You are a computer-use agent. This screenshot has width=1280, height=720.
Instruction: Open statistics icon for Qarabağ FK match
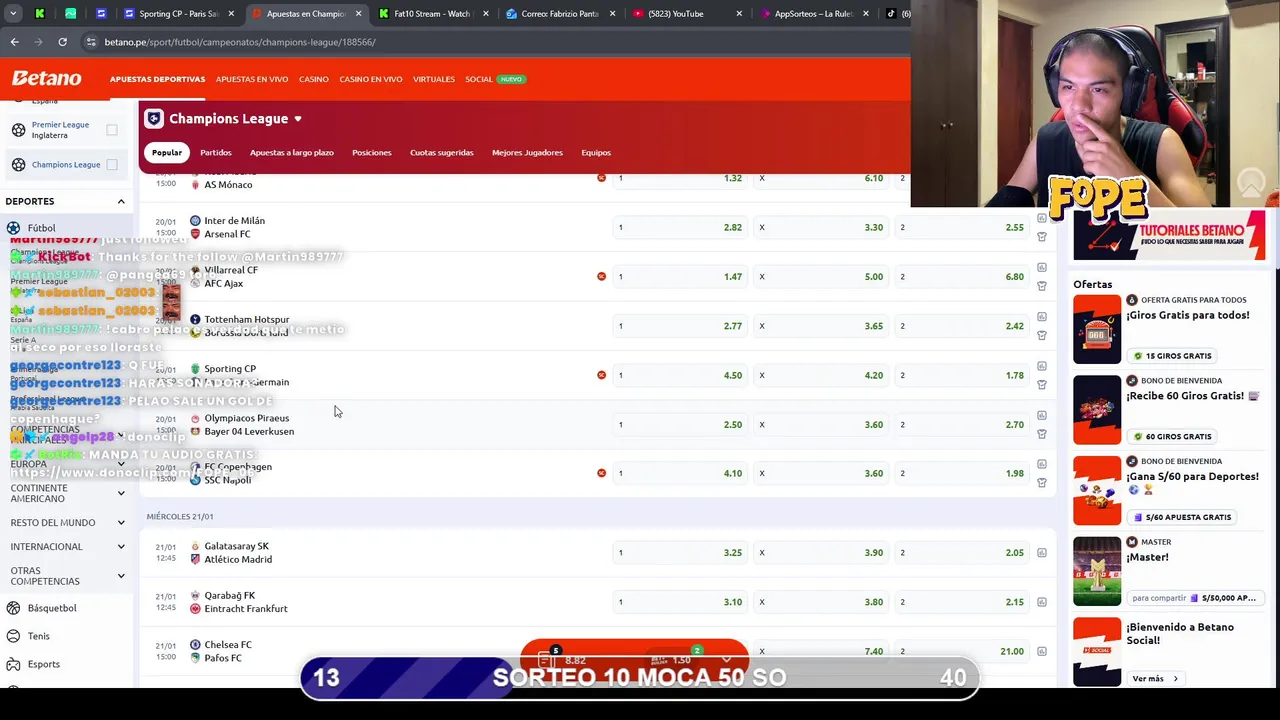coord(1041,602)
